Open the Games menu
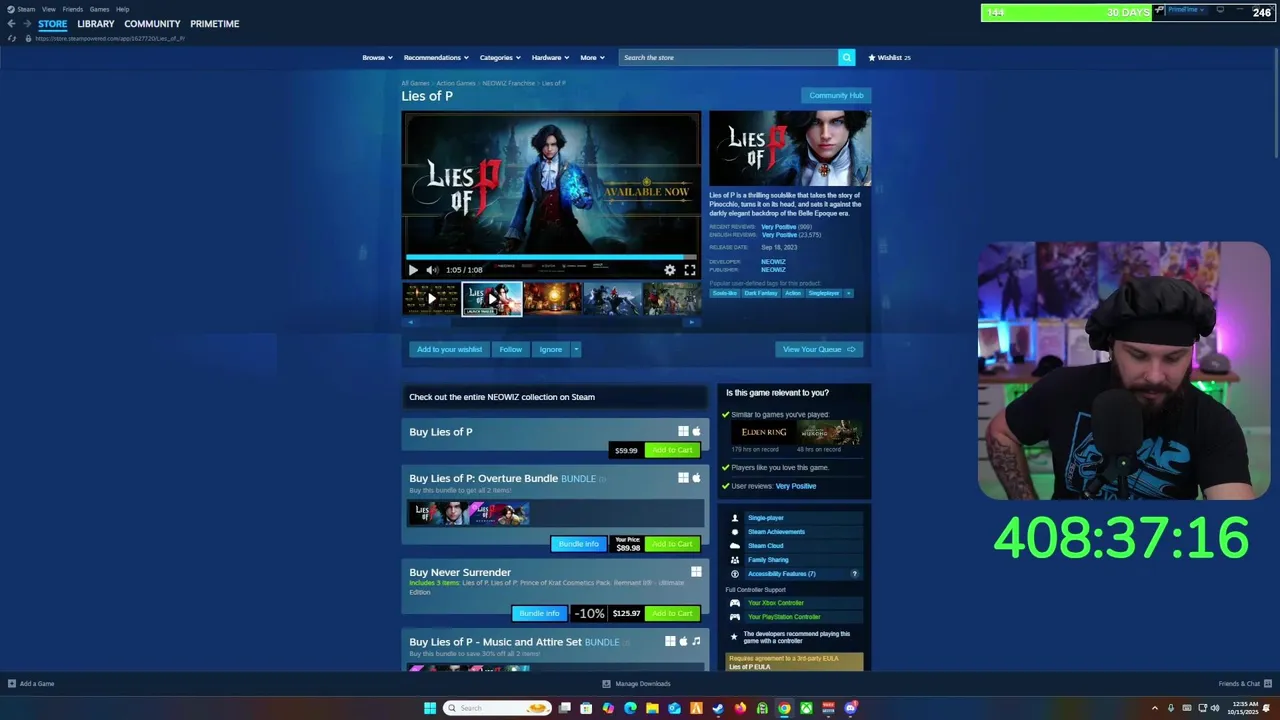Screen dimensions: 1280x720 click(100, 9)
